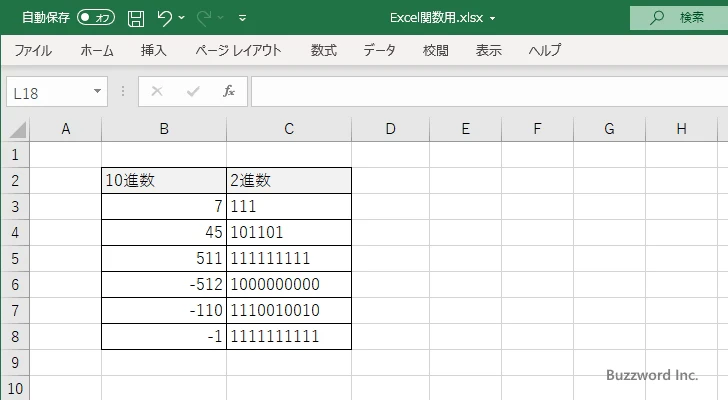The width and height of the screenshot is (728, 400).
Task: Click inside the formula bar input
Action: click(480, 91)
